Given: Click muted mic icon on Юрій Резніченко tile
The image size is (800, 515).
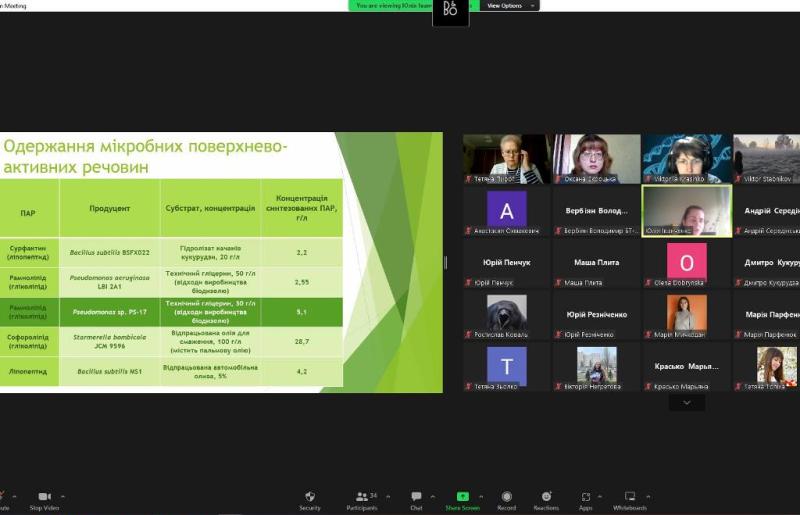Looking at the screenshot, I should click(558, 334).
